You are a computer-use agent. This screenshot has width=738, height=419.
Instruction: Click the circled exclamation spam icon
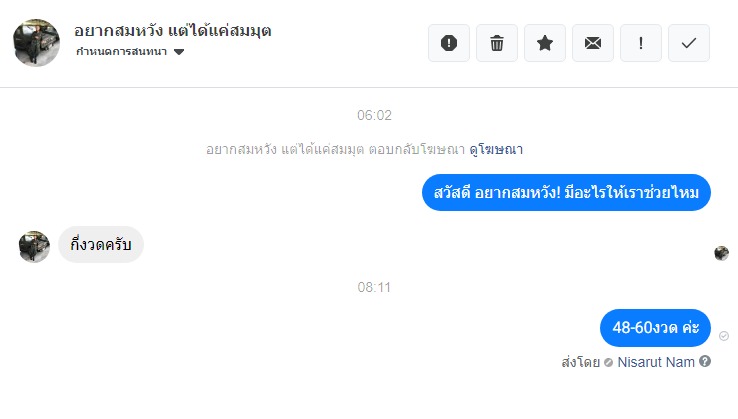pos(449,43)
